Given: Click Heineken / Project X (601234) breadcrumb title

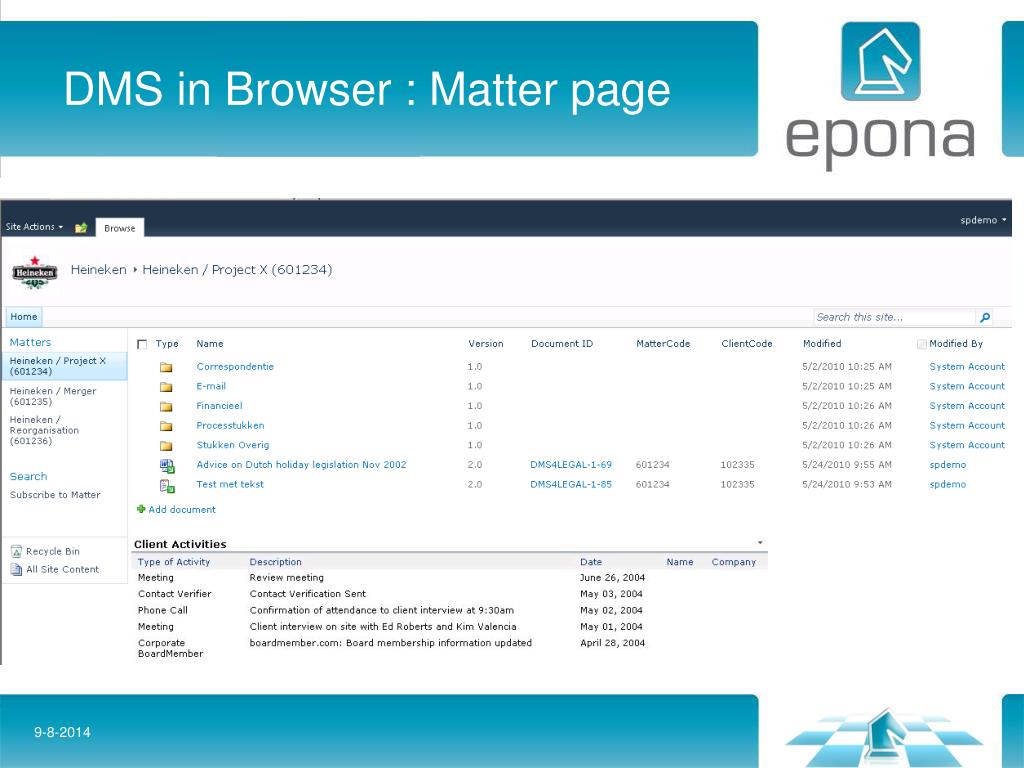Looking at the screenshot, I should 237,269.
